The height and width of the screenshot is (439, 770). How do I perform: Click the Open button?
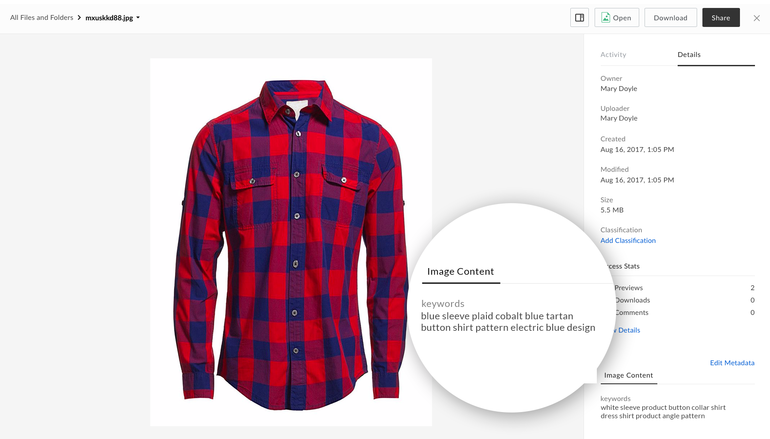[617, 18]
